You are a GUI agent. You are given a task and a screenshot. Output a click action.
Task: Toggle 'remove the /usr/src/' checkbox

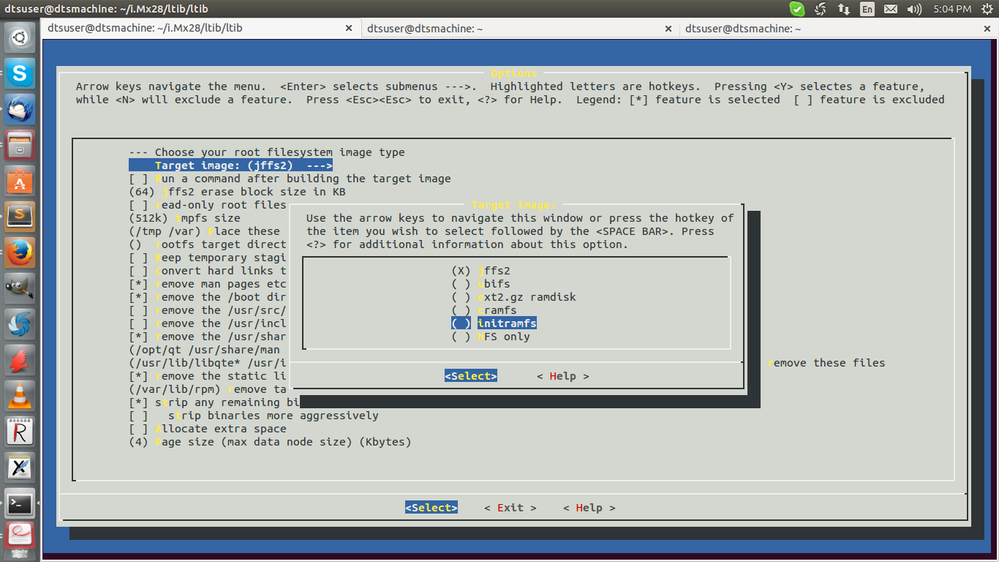point(138,310)
